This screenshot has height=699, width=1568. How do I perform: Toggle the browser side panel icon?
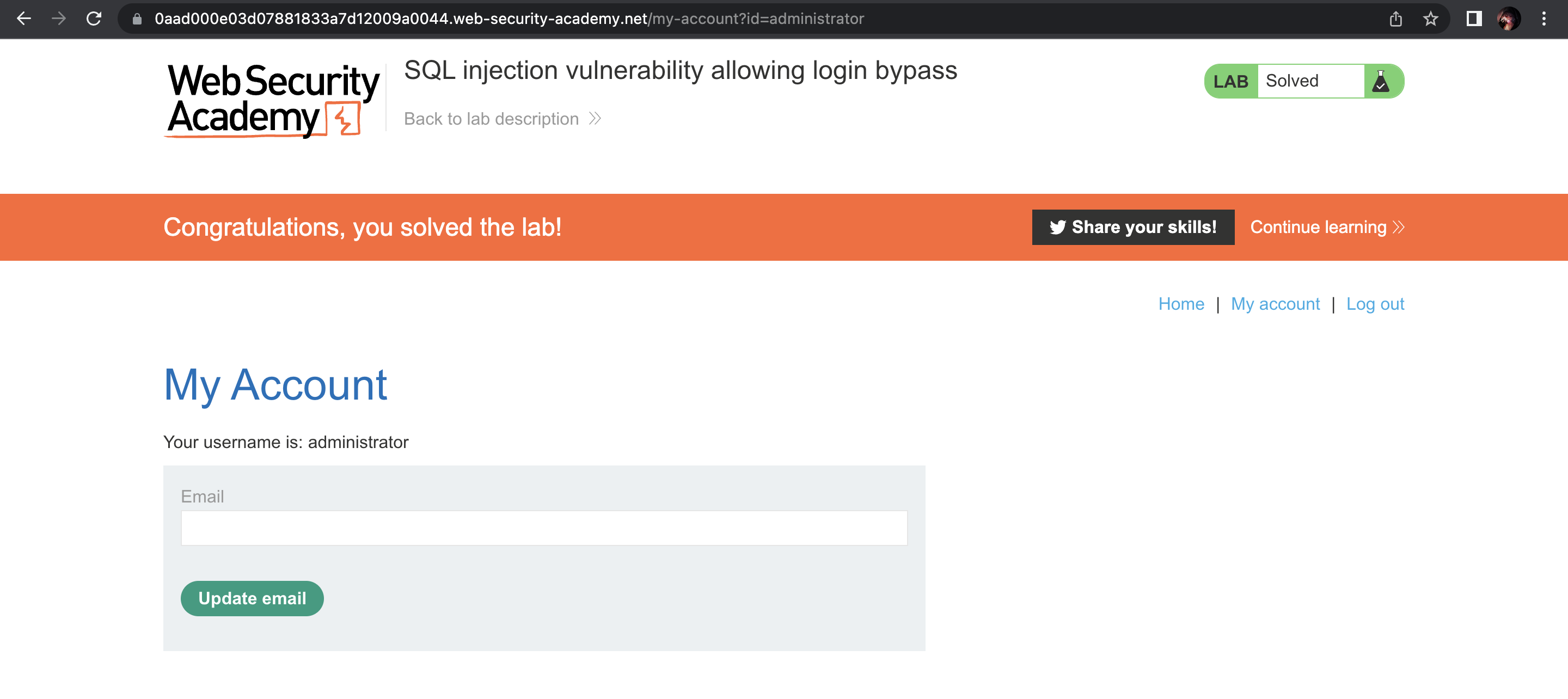pos(1474,19)
